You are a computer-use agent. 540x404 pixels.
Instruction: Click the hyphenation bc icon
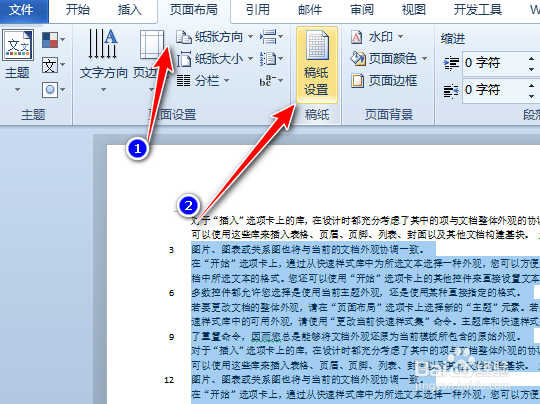point(268,81)
